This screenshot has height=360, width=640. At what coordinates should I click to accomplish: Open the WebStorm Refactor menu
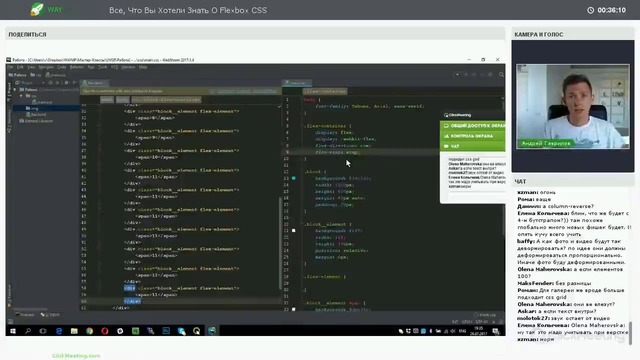coord(77,67)
